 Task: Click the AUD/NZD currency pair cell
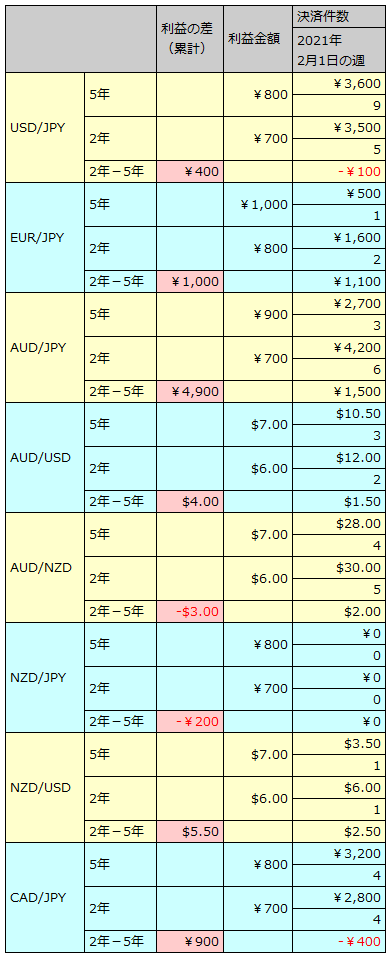tap(45, 567)
